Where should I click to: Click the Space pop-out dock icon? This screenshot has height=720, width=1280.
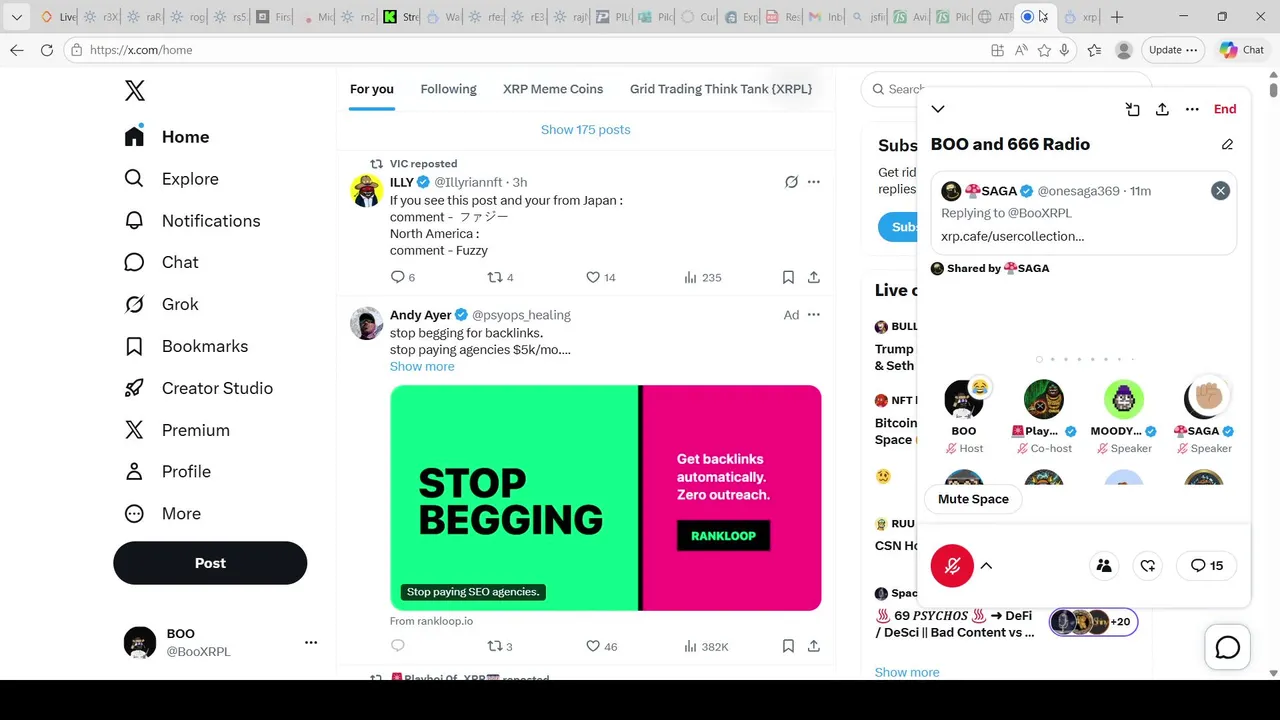click(1133, 109)
